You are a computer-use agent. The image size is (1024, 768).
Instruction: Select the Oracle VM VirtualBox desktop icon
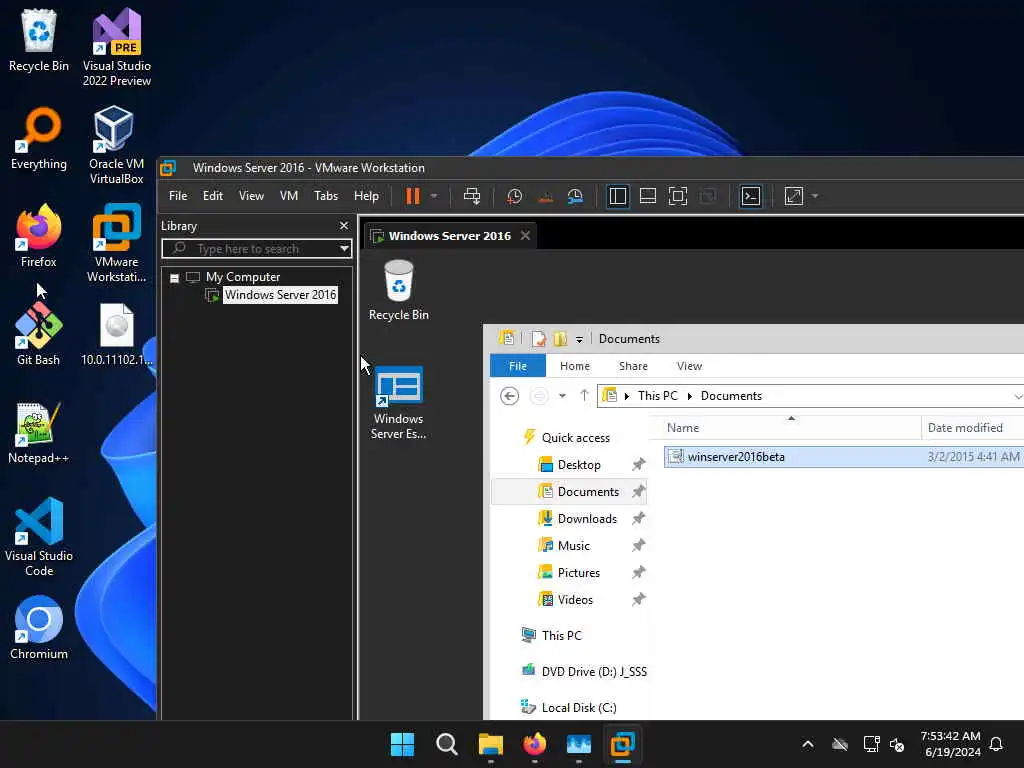pos(116,144)
